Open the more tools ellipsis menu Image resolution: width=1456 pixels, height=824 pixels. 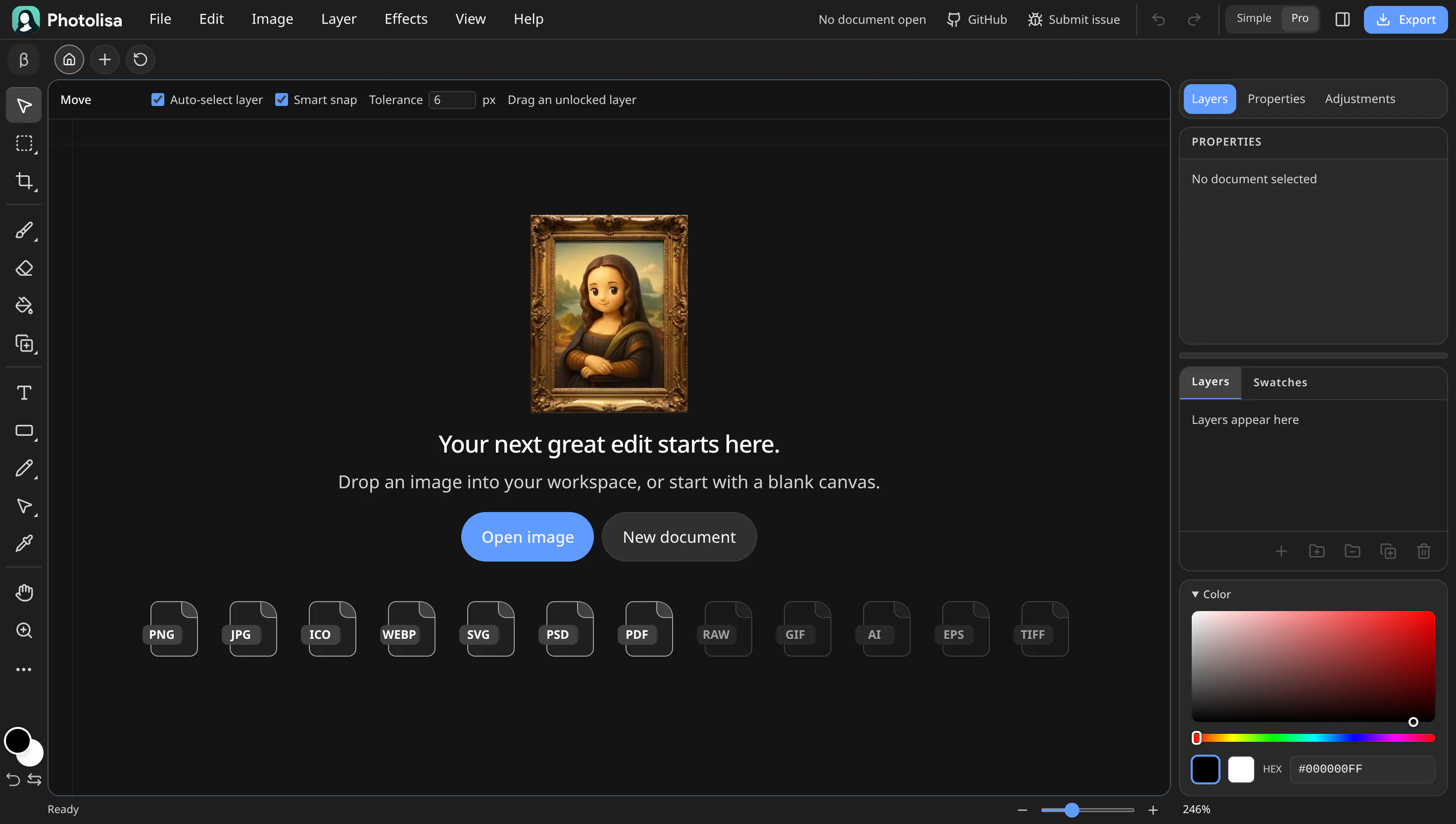pyautogui.click(x=24, y=669)
